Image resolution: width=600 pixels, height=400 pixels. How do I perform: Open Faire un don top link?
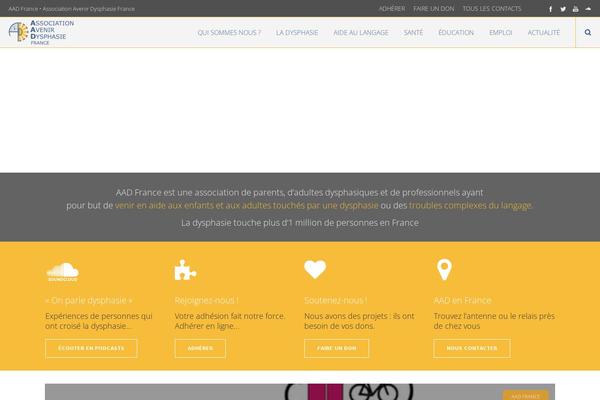(x=434, y=8)
